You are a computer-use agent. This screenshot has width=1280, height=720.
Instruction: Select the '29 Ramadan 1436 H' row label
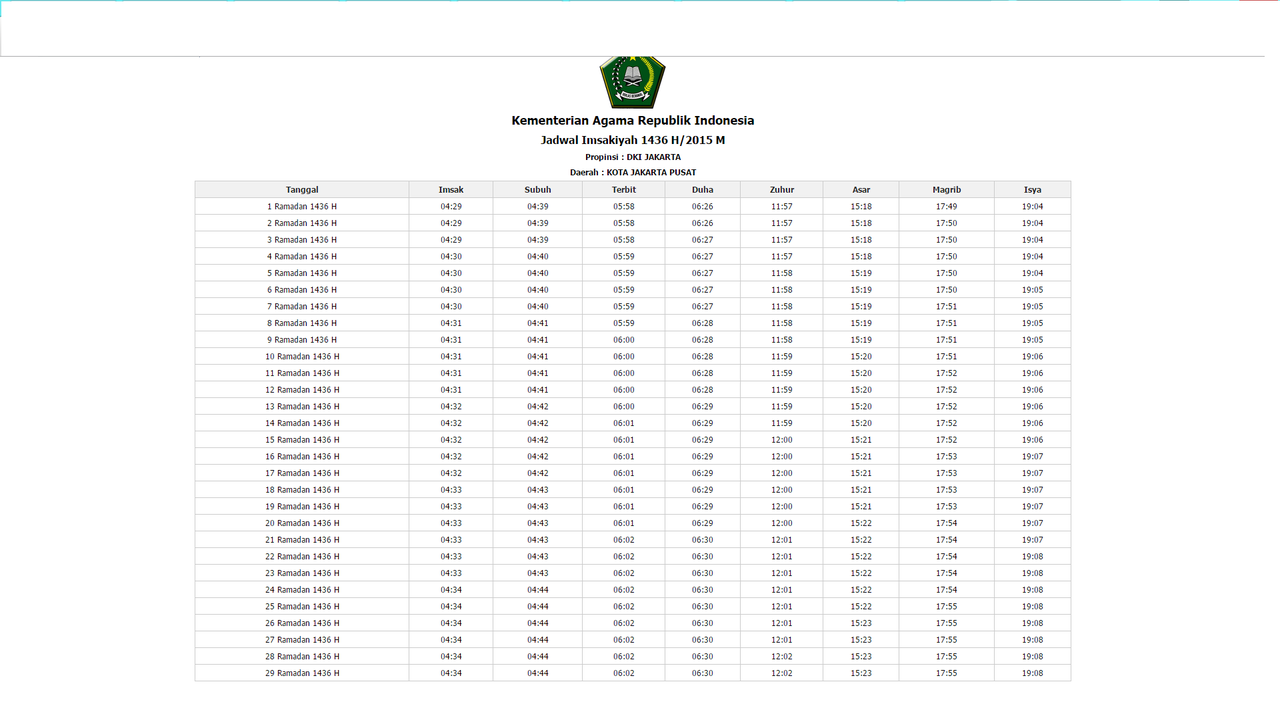[302, 673]
